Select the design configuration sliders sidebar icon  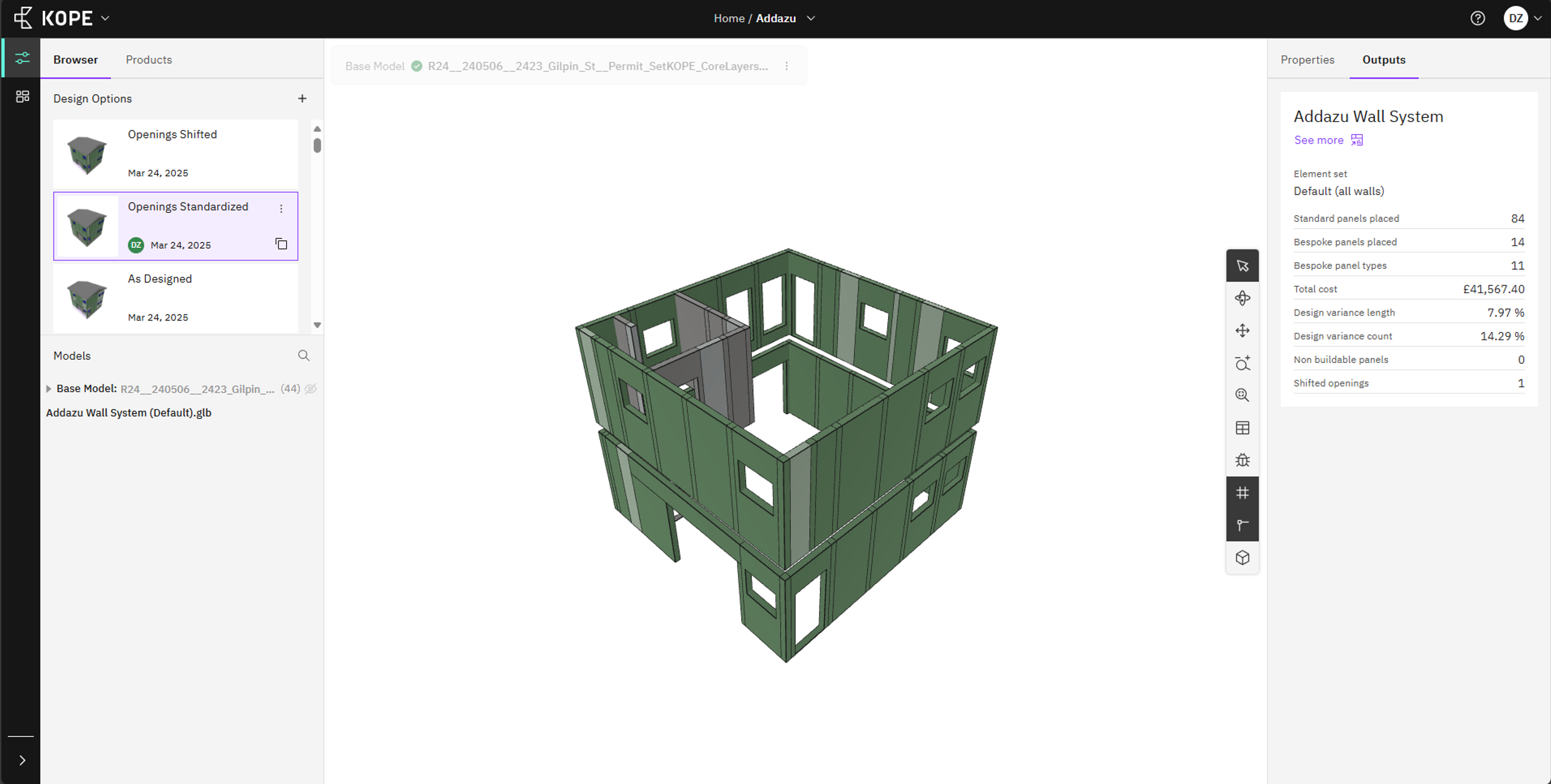pyautogui.click(x=22, y=58)
